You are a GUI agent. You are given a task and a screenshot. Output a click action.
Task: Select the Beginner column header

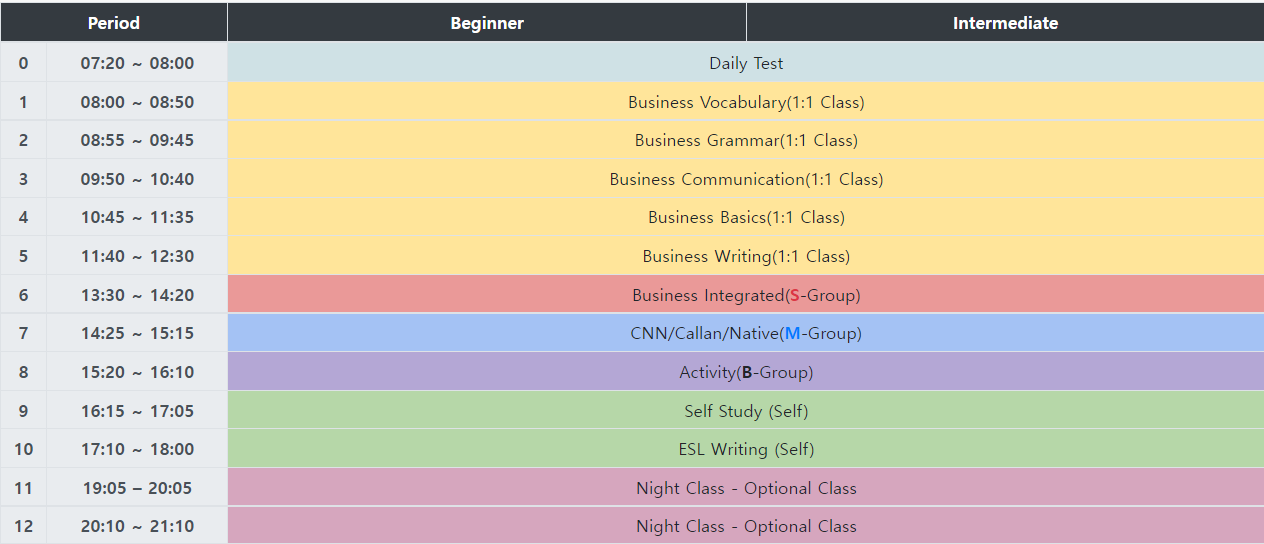(487, 23)
